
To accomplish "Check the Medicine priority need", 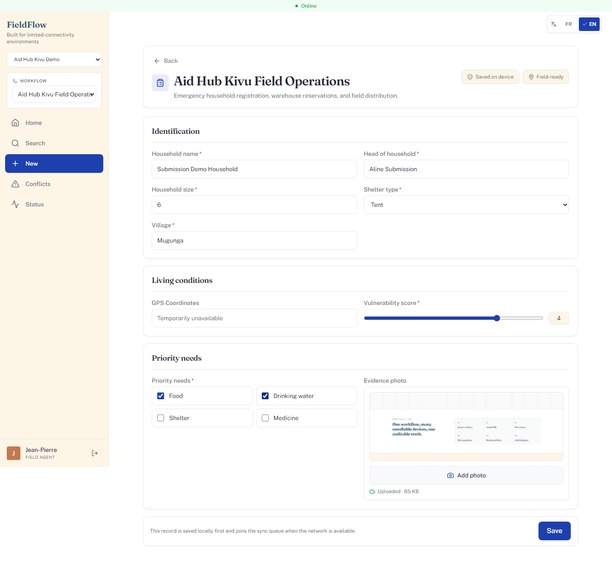I will 265,418.
